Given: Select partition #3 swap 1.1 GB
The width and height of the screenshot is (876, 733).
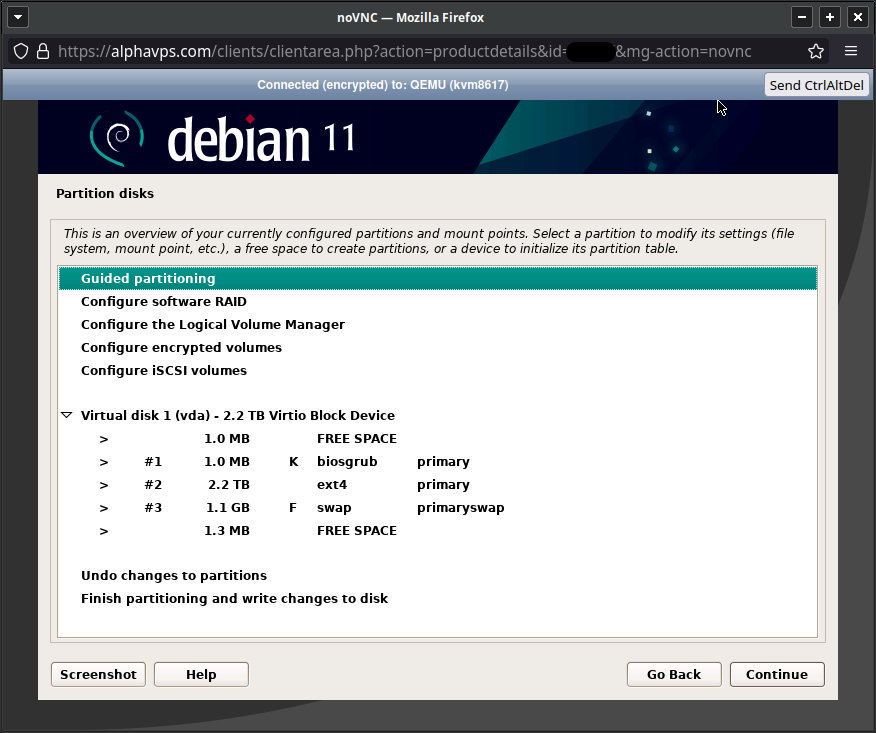Looking at the screenshot, I should (x=437, y=507).
